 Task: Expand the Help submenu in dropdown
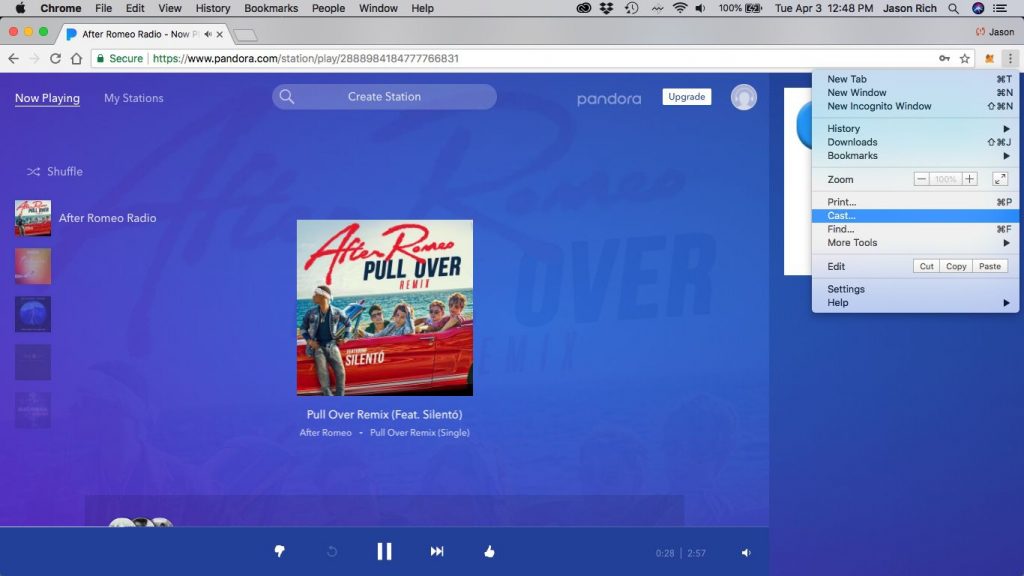coord(915,302)
